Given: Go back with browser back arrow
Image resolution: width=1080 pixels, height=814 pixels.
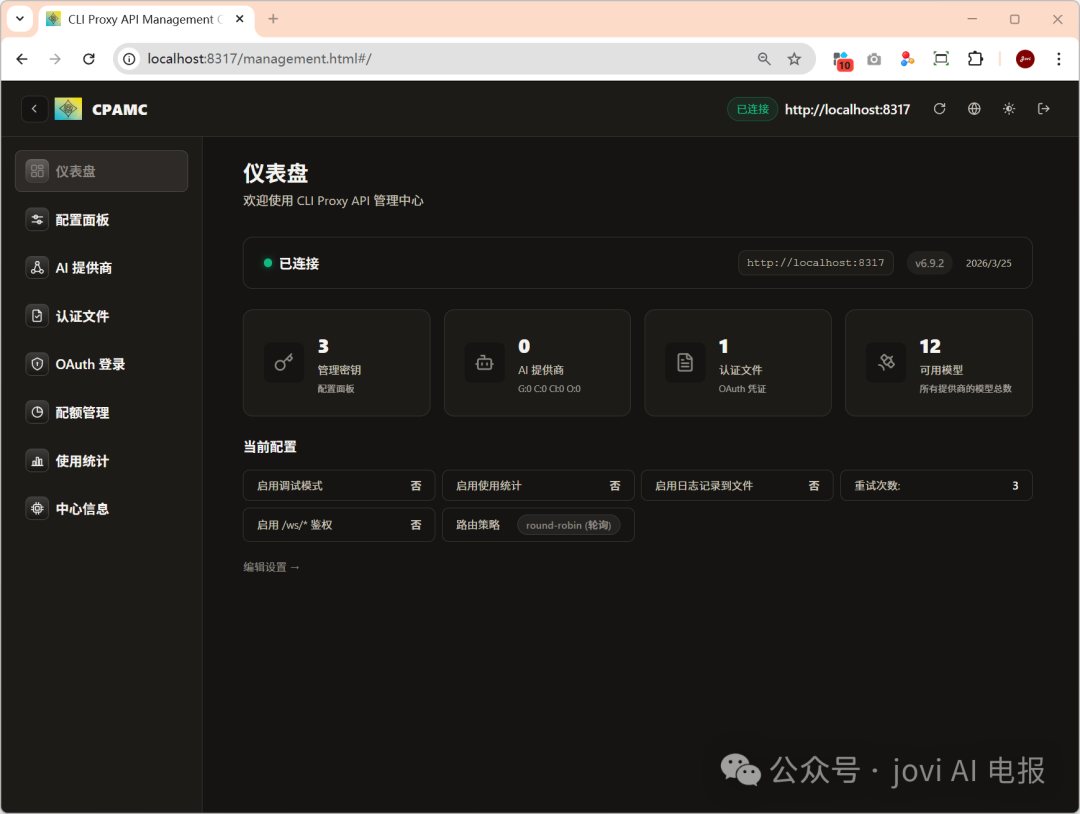Looking at the screenshot, I should [x=22, y=59].
